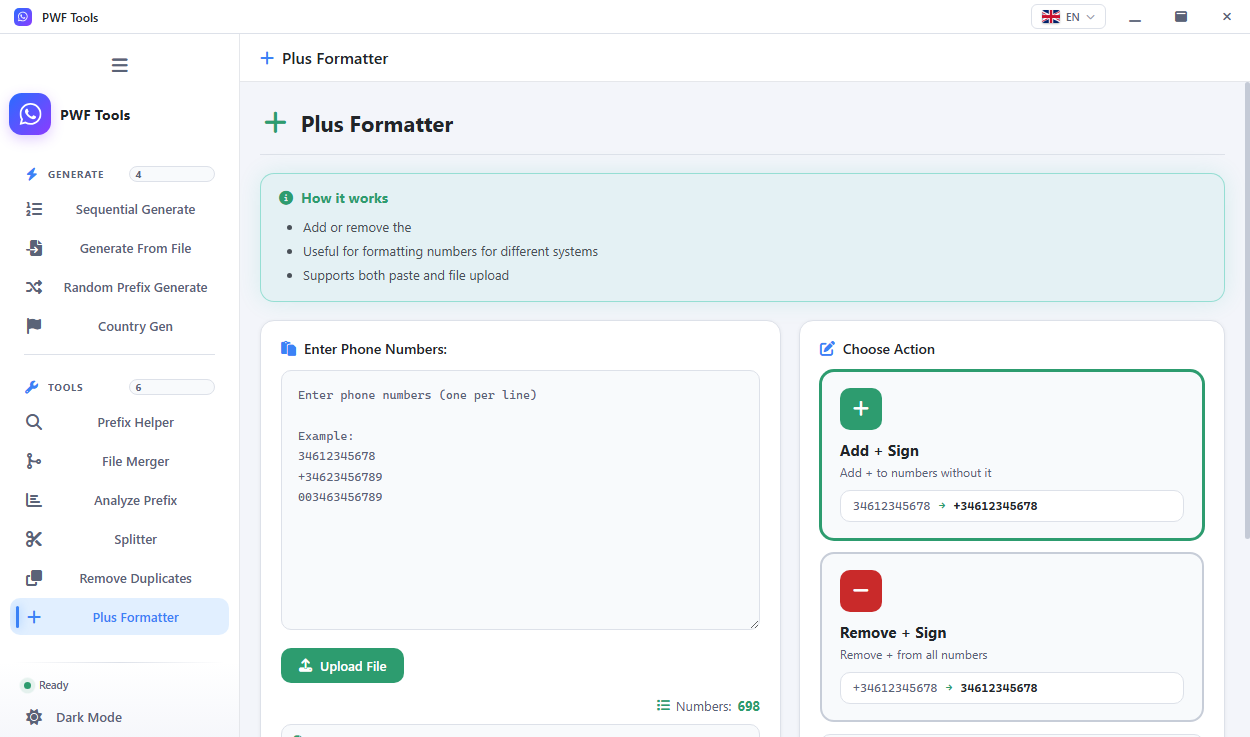Click the red Remove Sign minus icon
The height and width of the screenshot is (737, 1250).
click(x=861, y=591)
